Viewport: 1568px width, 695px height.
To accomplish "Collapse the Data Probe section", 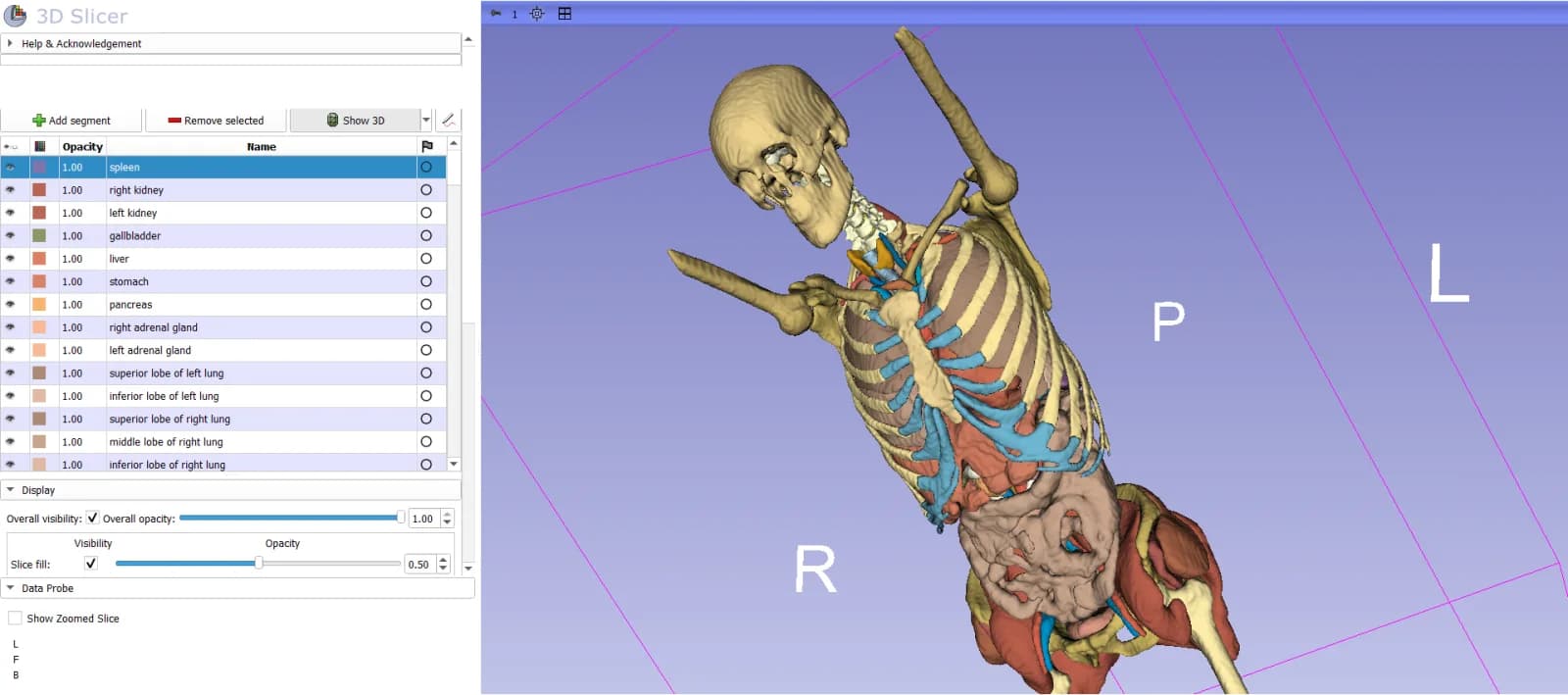I will 237,588.
